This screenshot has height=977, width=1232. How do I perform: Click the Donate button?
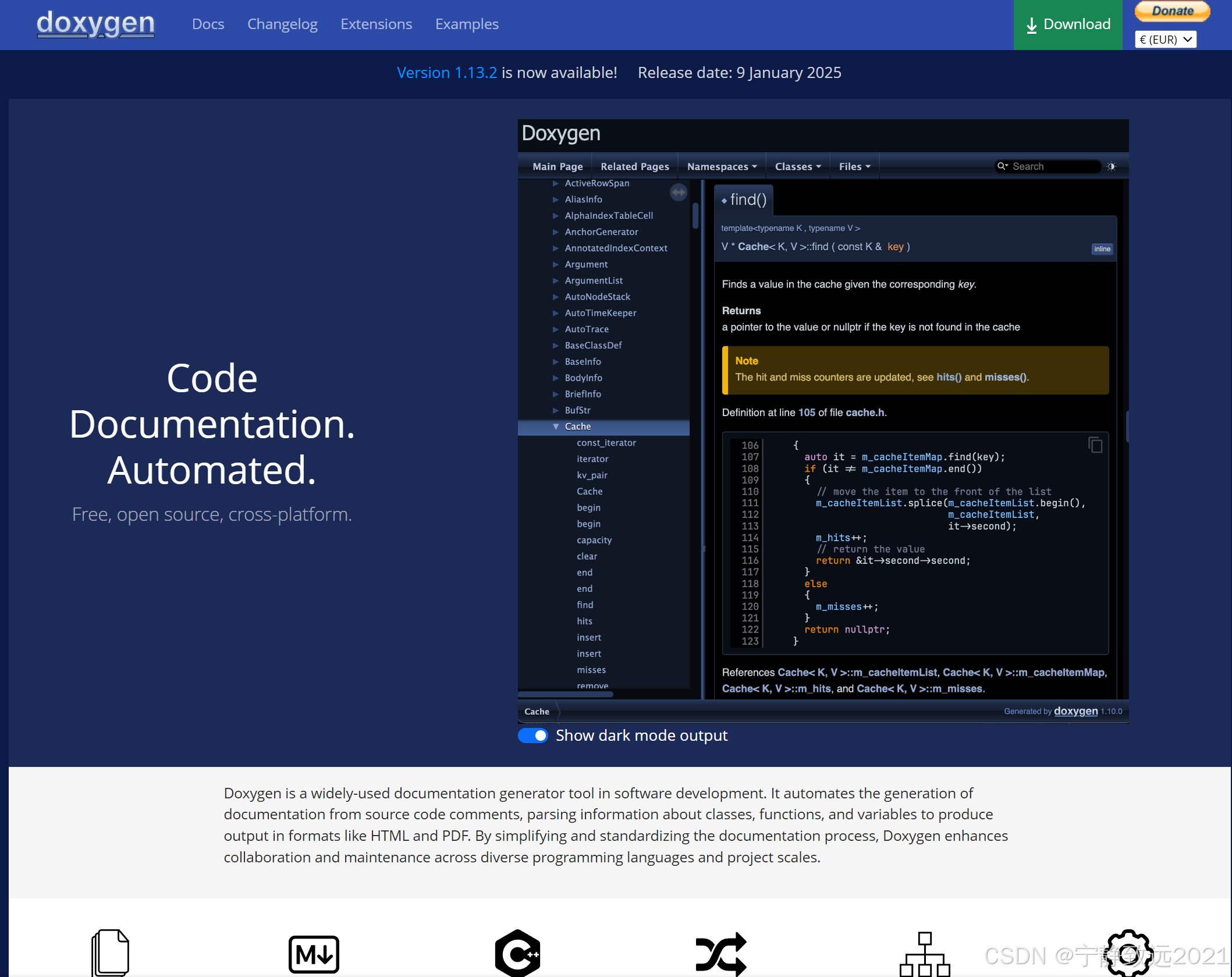pos(1172,11)
